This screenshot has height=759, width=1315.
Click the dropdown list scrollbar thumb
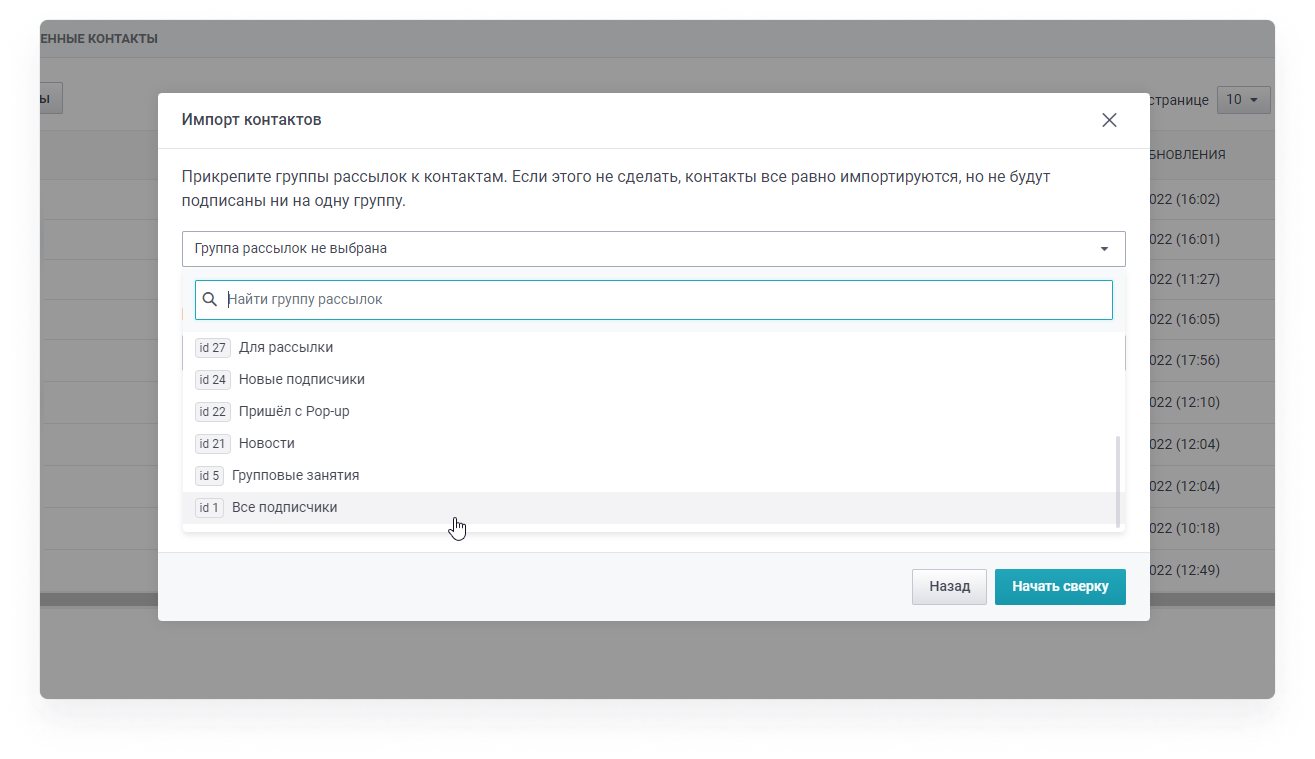pos(1118,480)
